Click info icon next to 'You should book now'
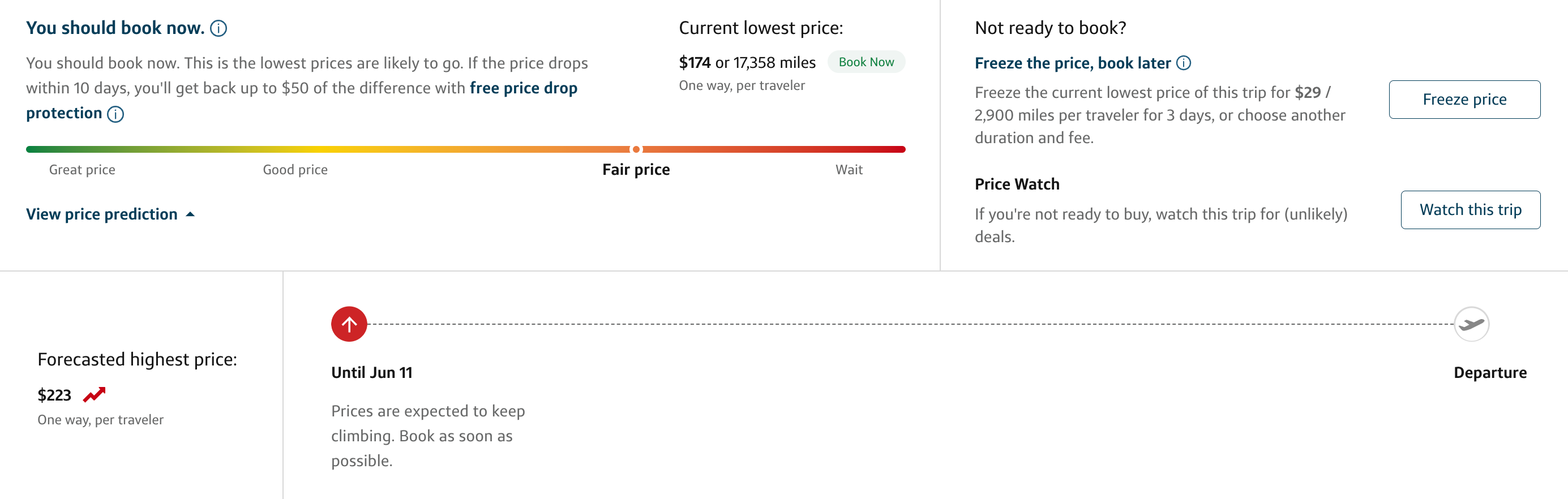1568x499 pixels. [x=219, y=29]
